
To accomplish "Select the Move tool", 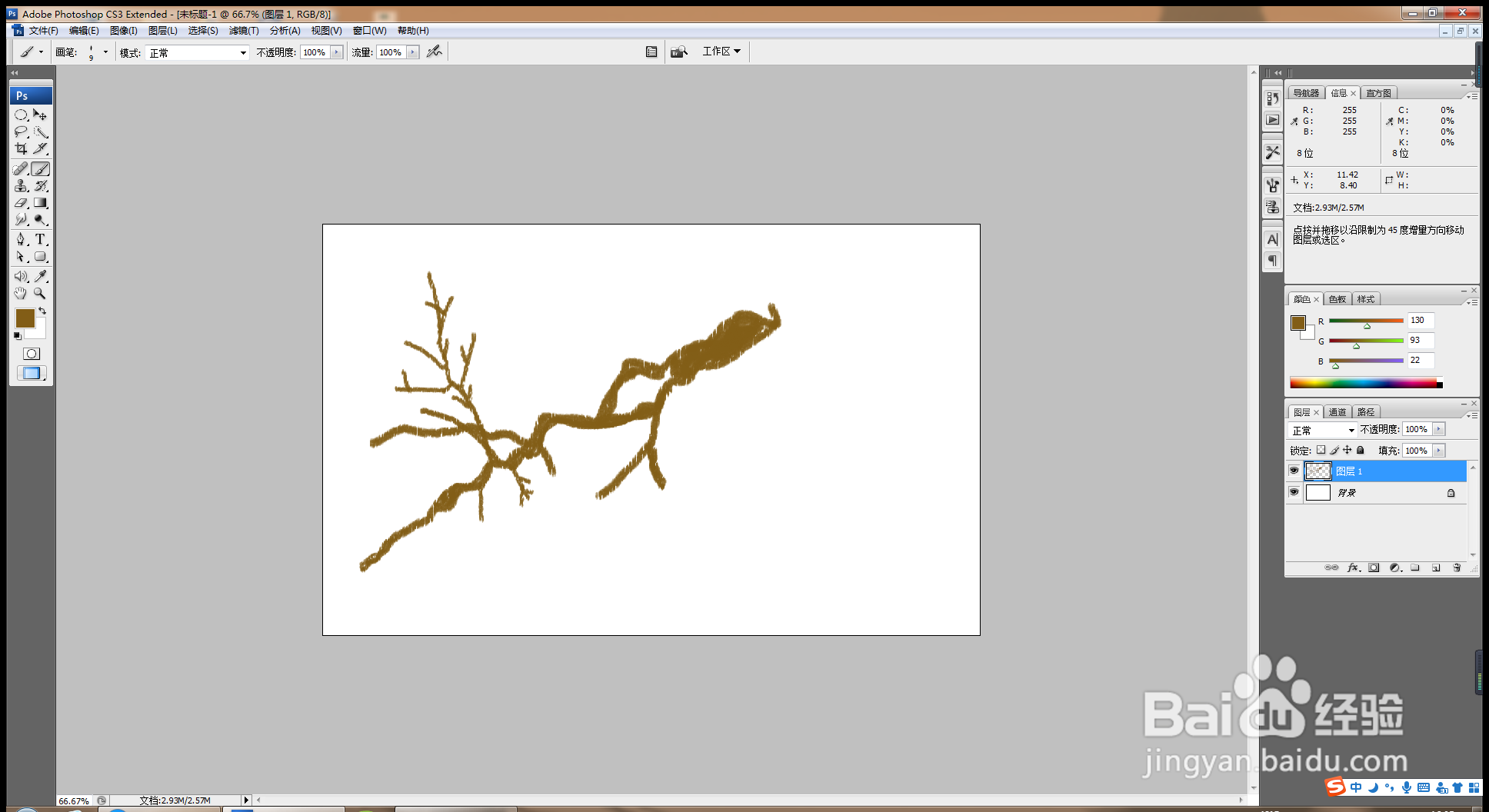I will pyautogui.click(x=41, y=115).
